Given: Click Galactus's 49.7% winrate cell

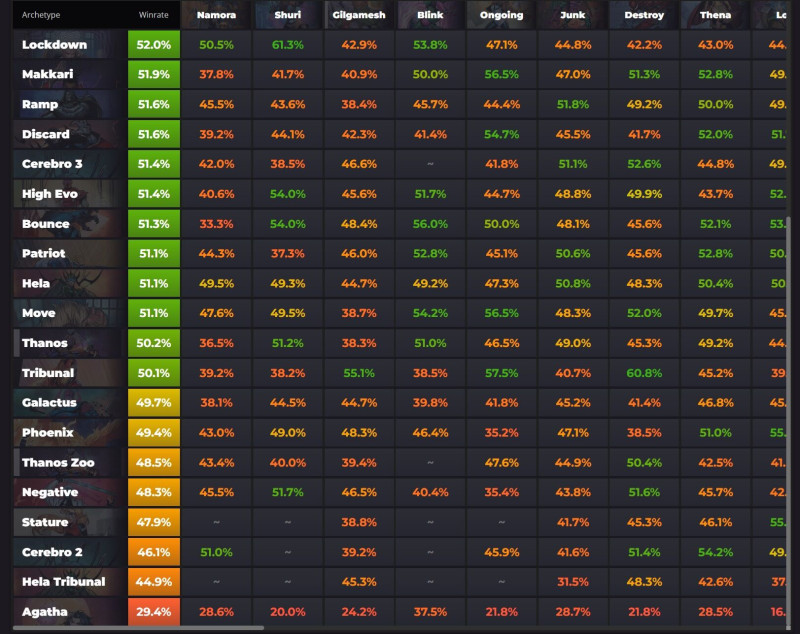Looking at the screenshot, I should pyautogui.click(x=154, y=402).
